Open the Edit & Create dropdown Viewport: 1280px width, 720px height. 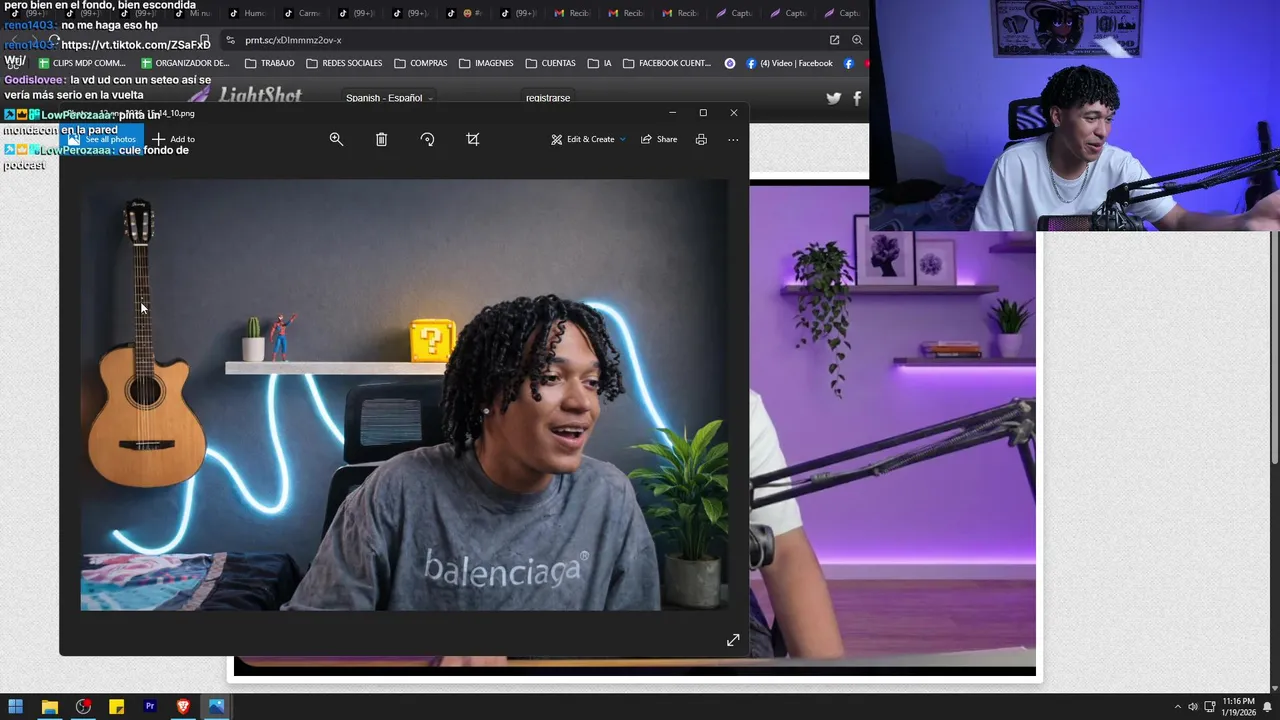coord(588,139)
